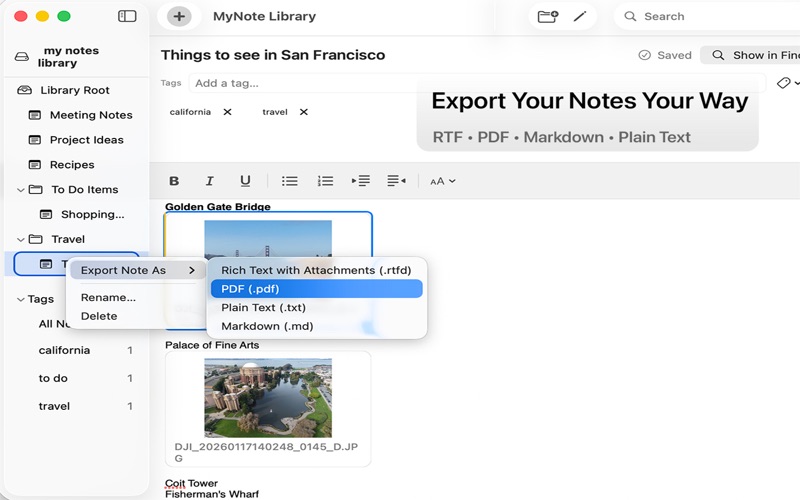Click the MyNote Library window title
The image size is (800, 500).
click(264, 16)
